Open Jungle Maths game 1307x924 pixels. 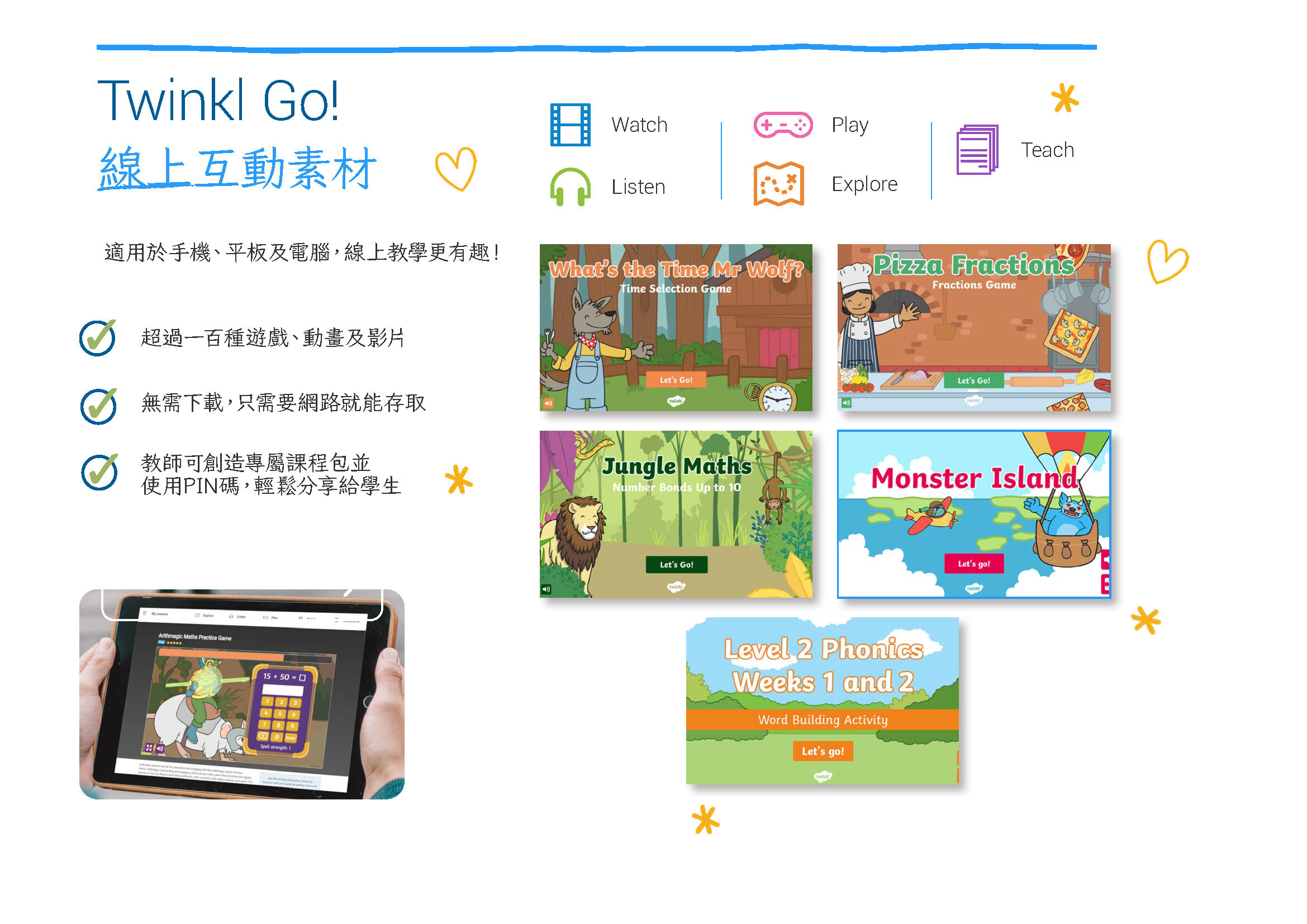pos(680,562)
